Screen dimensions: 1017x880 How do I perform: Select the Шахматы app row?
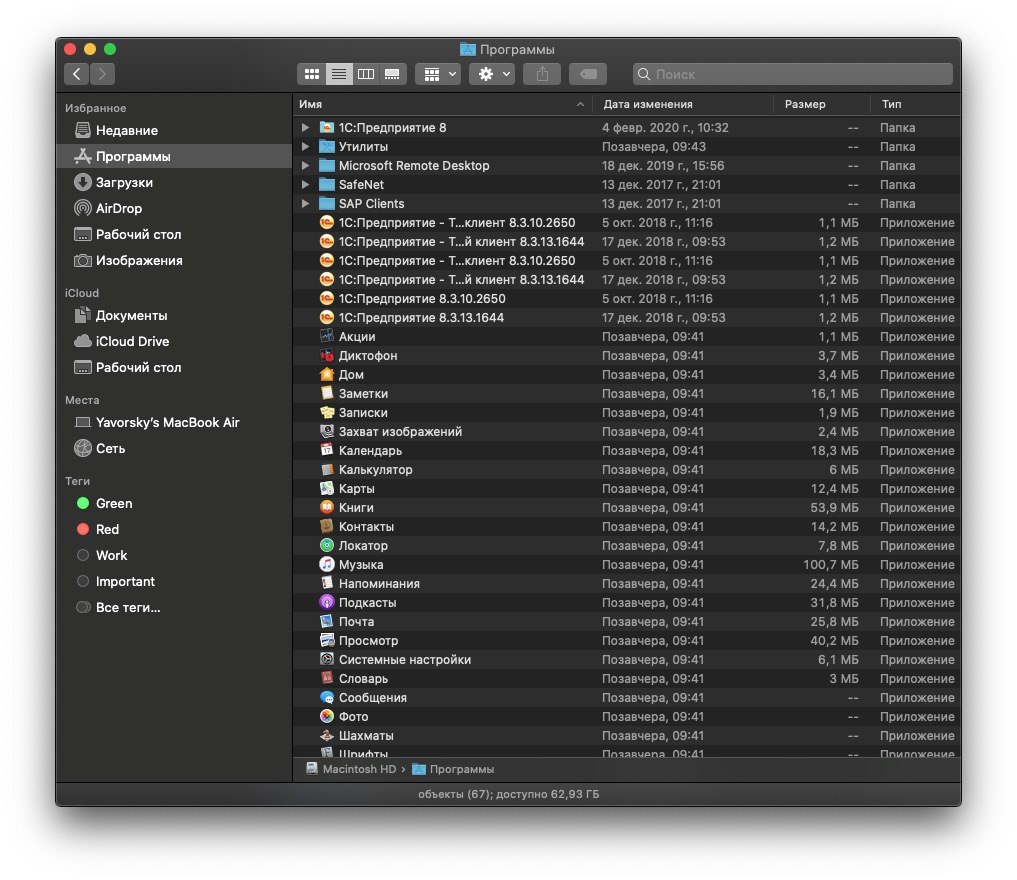pyautogui.click(x=627, y=735)
